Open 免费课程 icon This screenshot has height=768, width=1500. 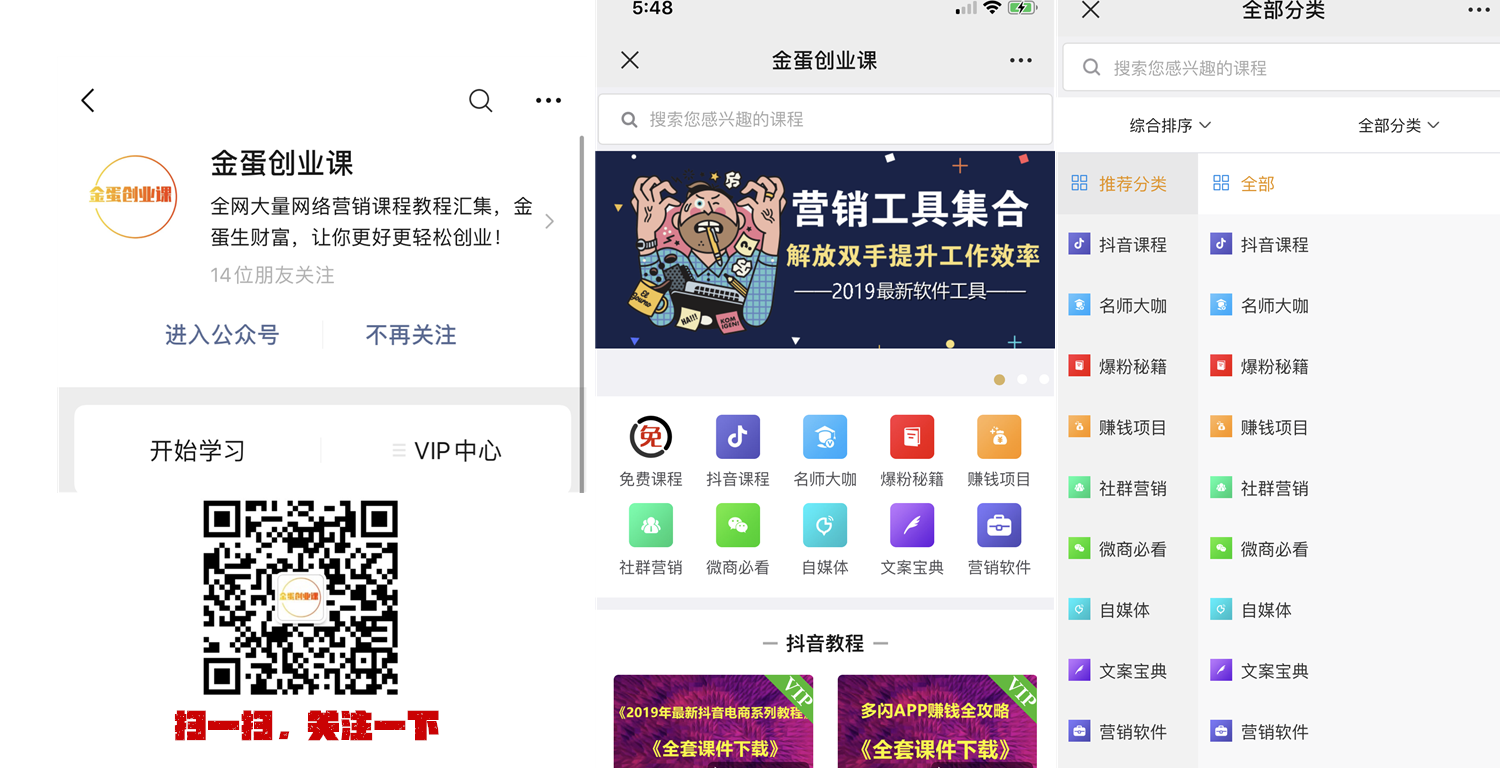[651, 451]
